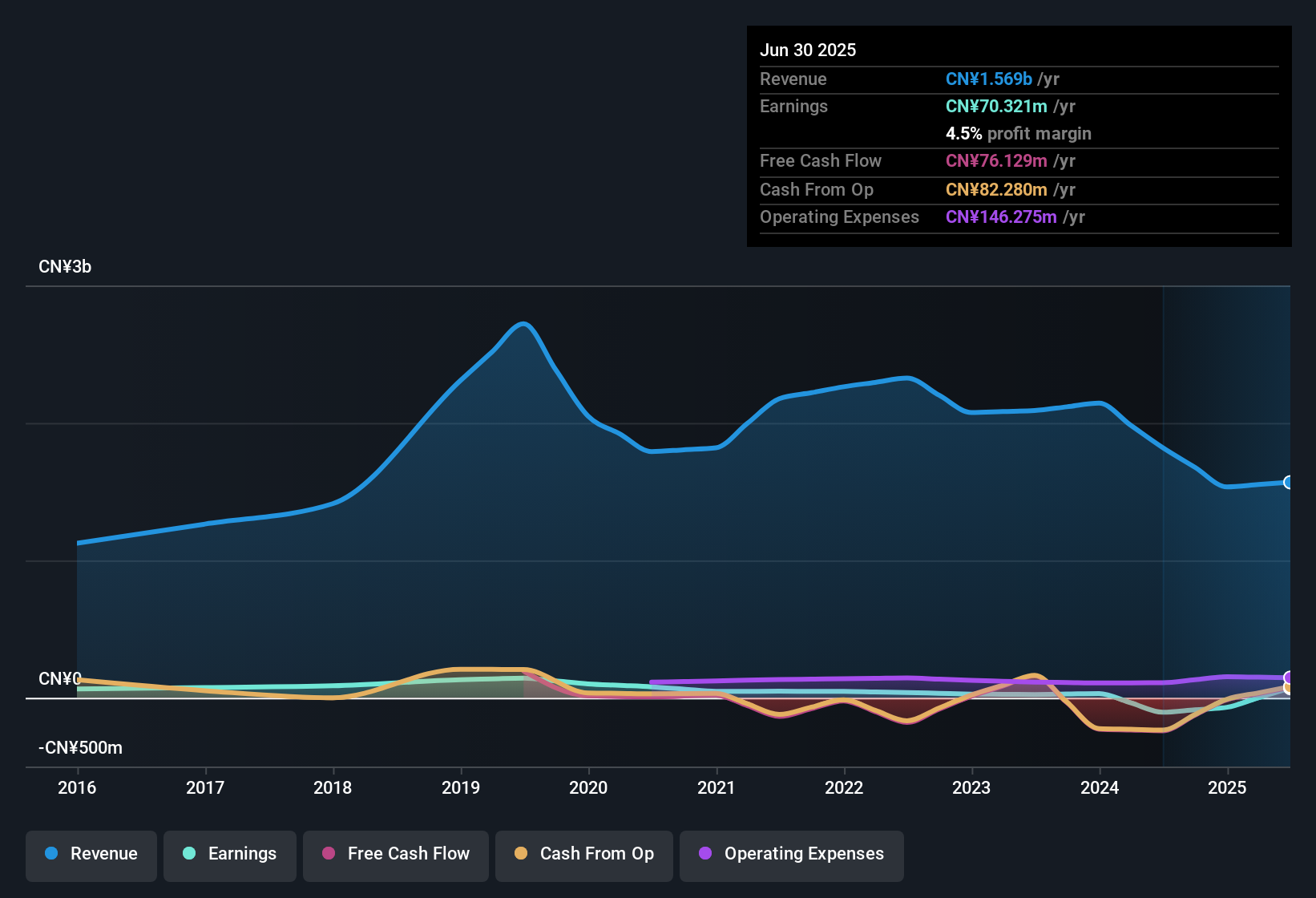
Task: Select the 2018 x-axis label
Action: (x=333, y=787)
